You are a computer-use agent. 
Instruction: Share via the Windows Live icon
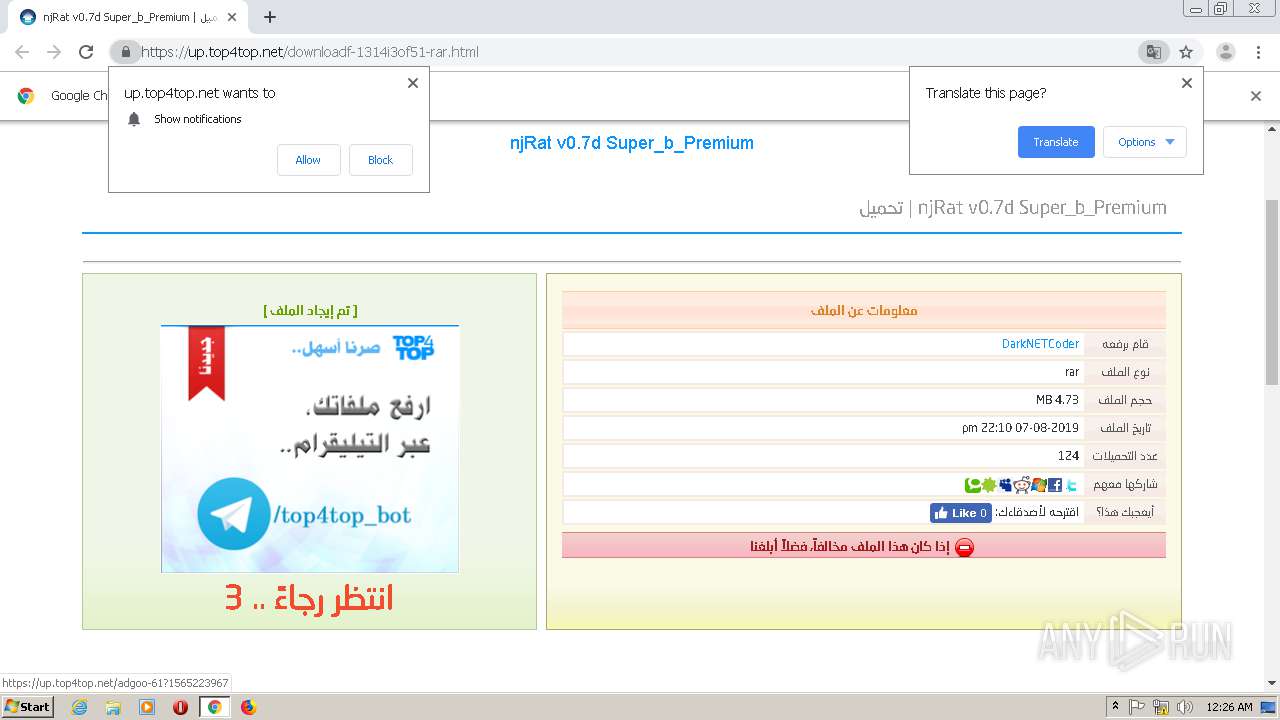(1039, 485)
